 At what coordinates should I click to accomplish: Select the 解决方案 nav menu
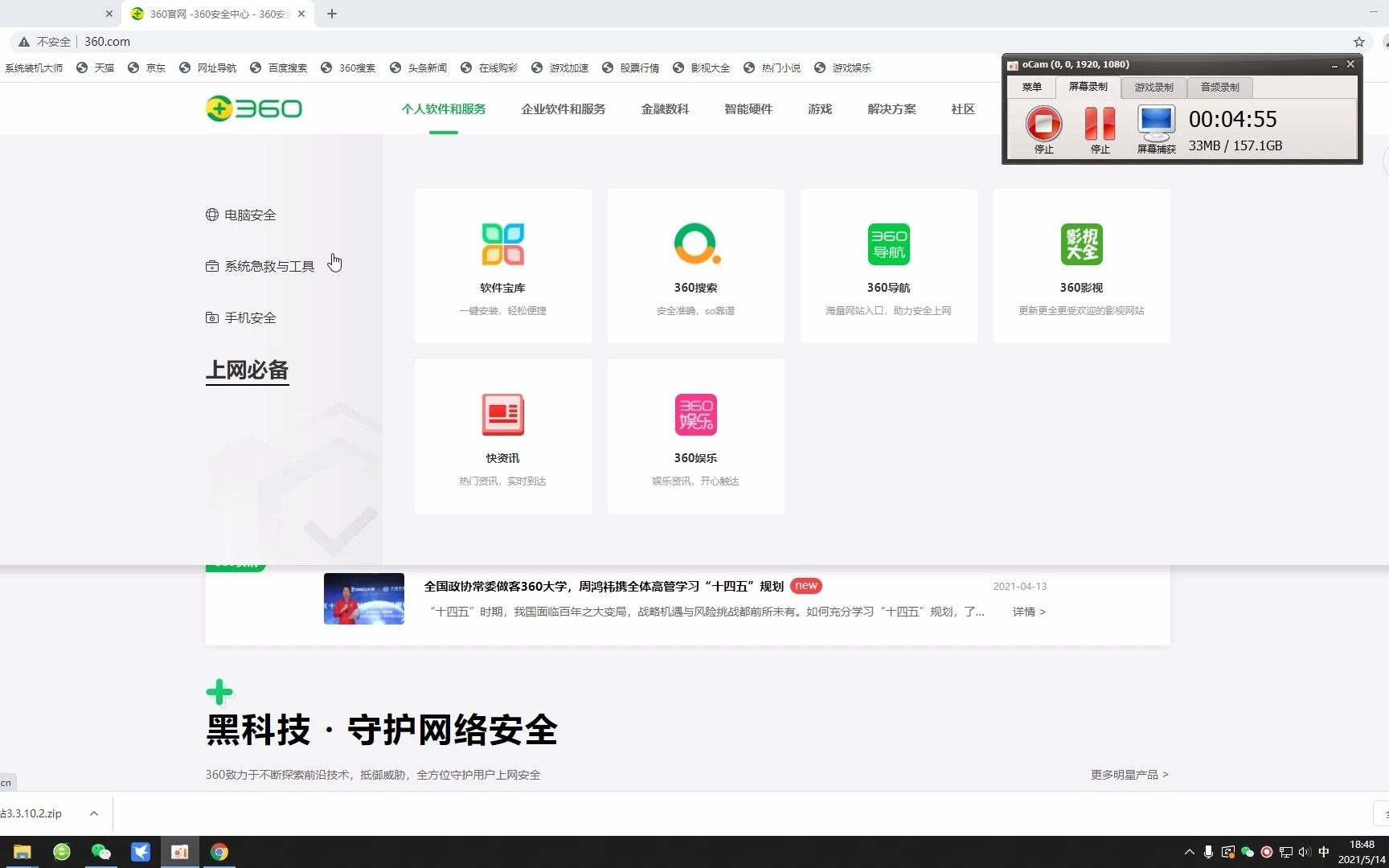tap(891, 109)
